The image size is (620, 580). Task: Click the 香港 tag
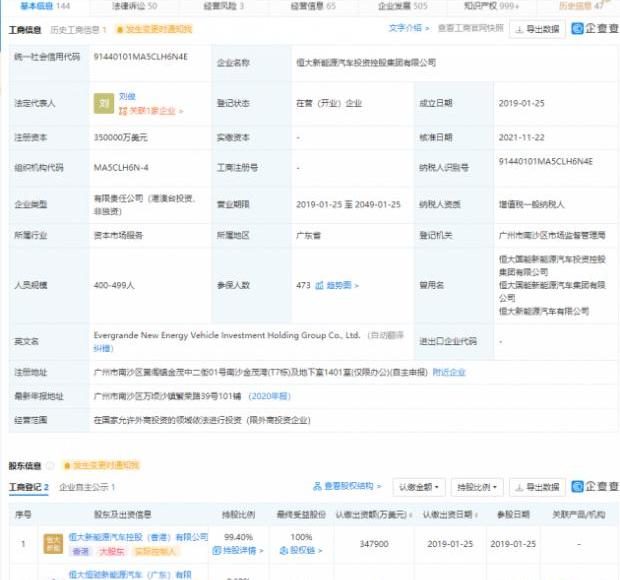tap(81, 551)
